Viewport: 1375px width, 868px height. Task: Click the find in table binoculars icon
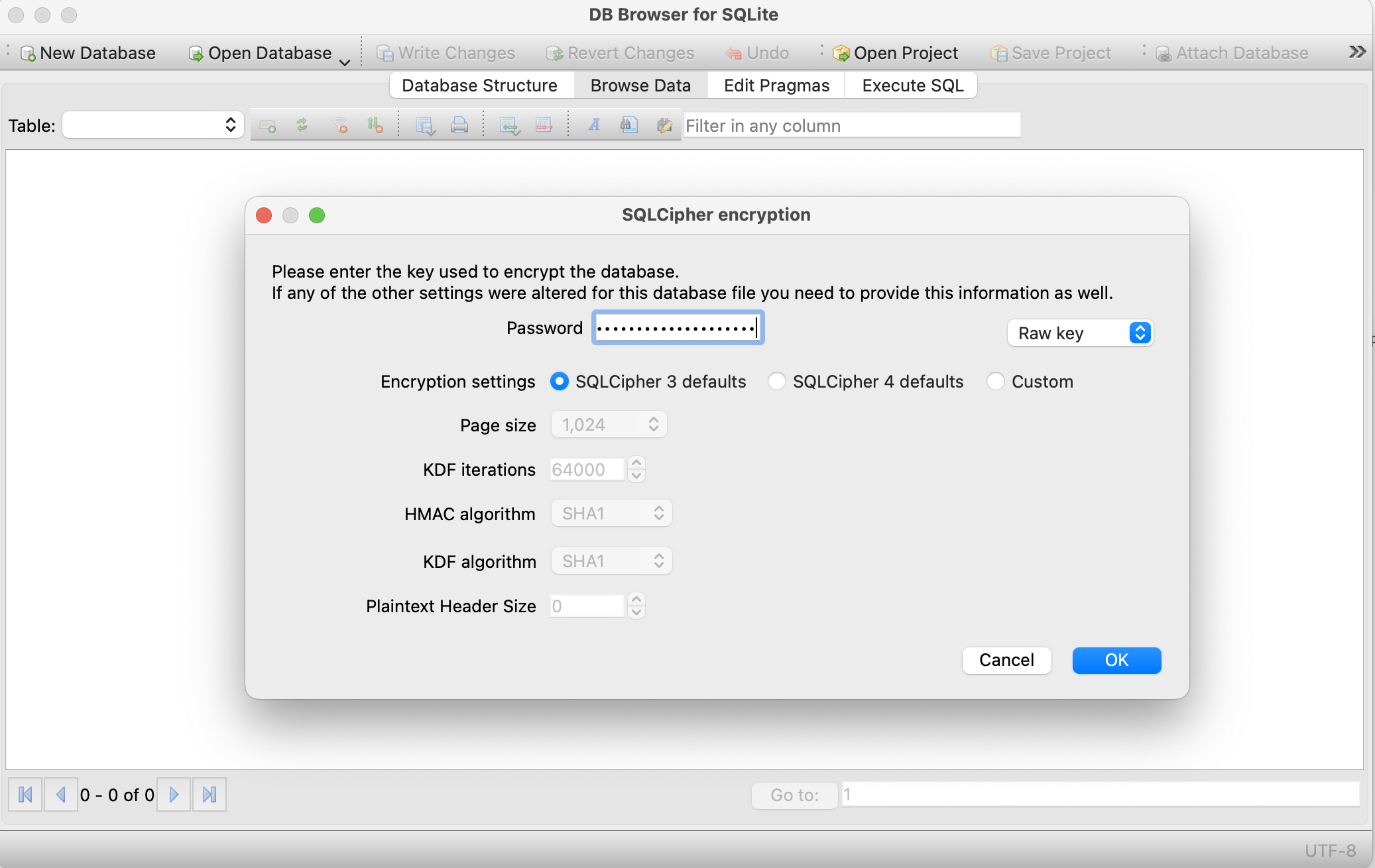[629, 125]
